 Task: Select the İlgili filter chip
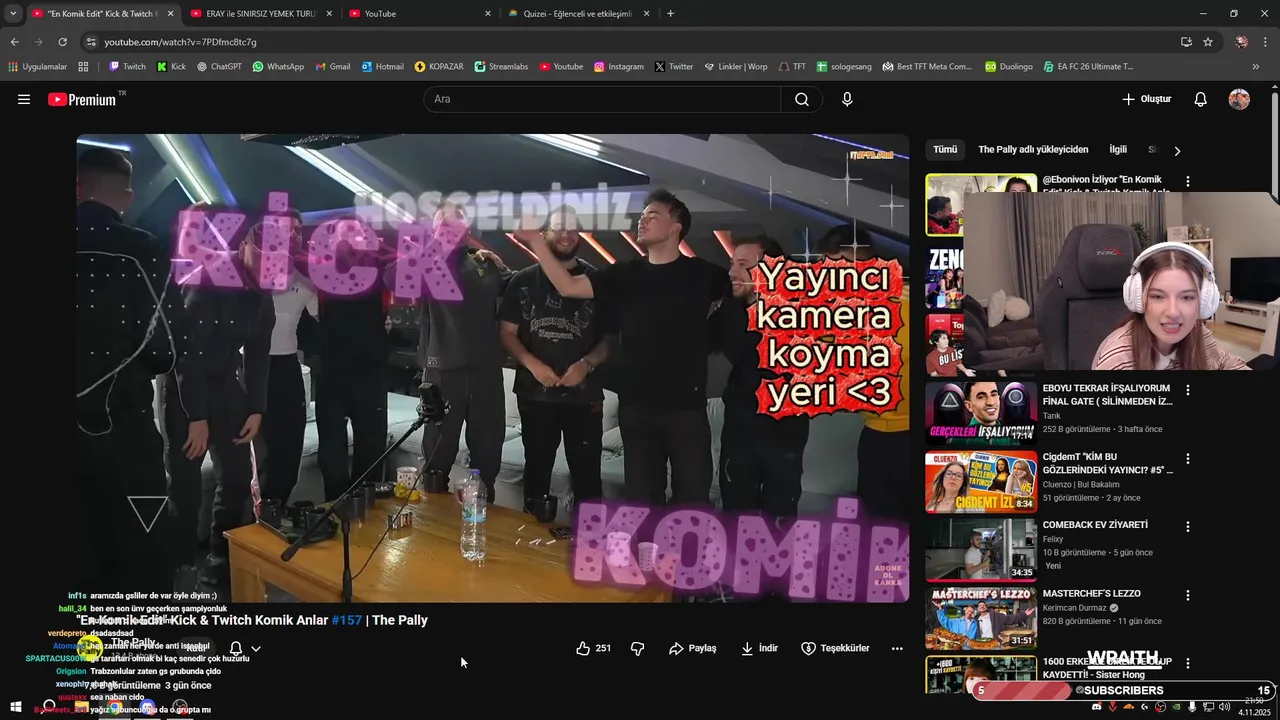pos(1118,150)
